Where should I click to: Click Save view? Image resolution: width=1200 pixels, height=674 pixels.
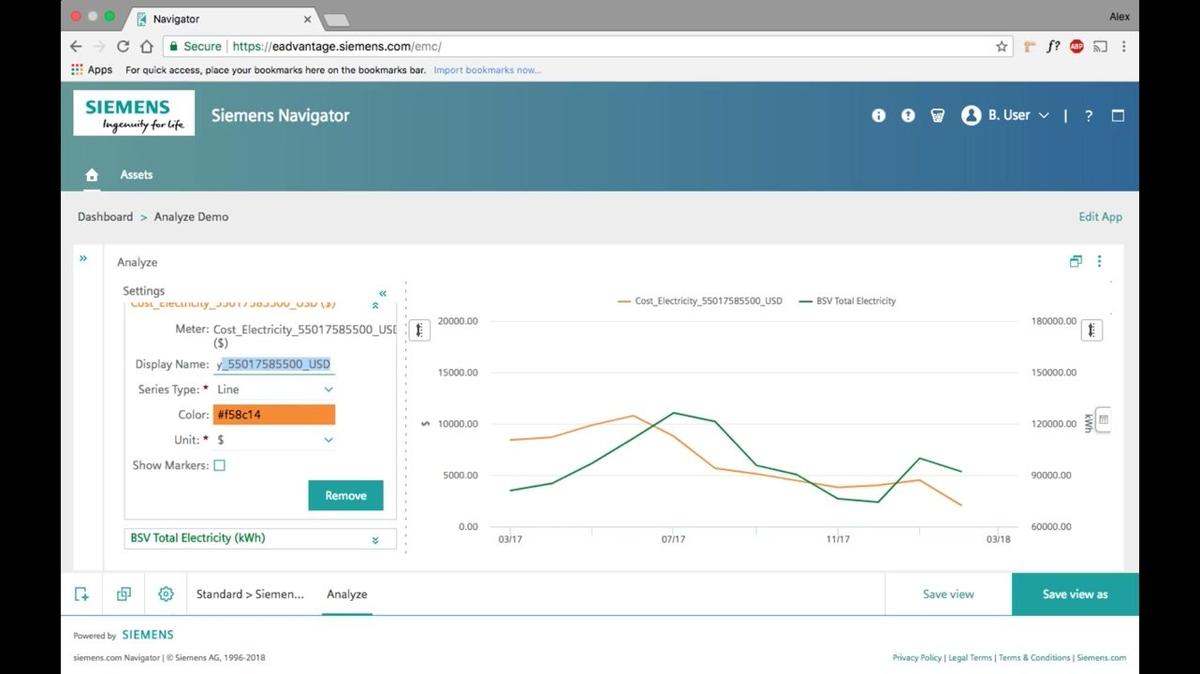click(948, 594)
